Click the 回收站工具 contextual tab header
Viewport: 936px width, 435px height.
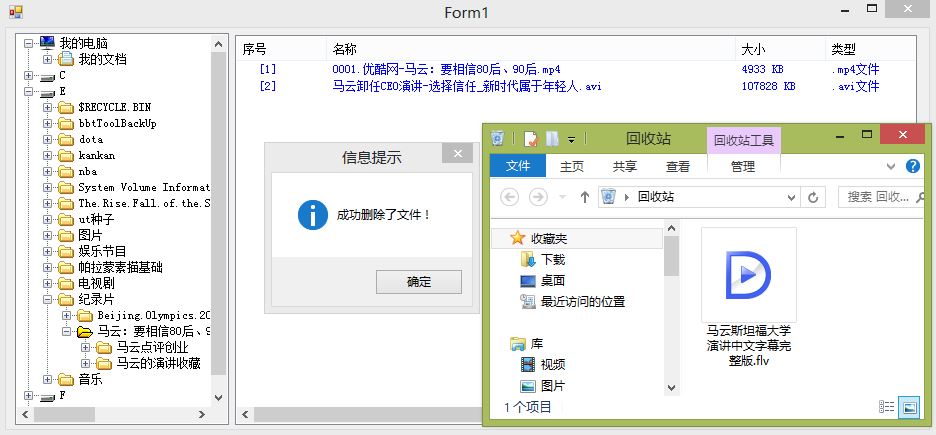(744, 140)
